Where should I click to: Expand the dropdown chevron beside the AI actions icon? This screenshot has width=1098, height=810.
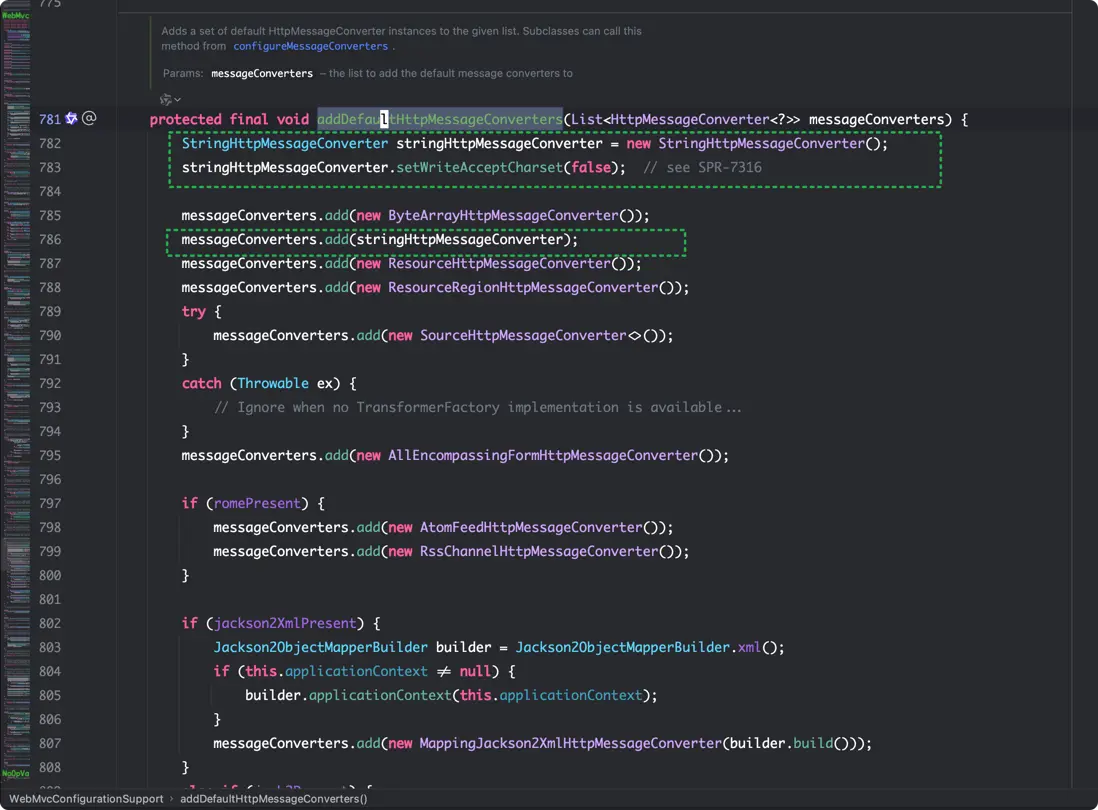tap(178, 100)
